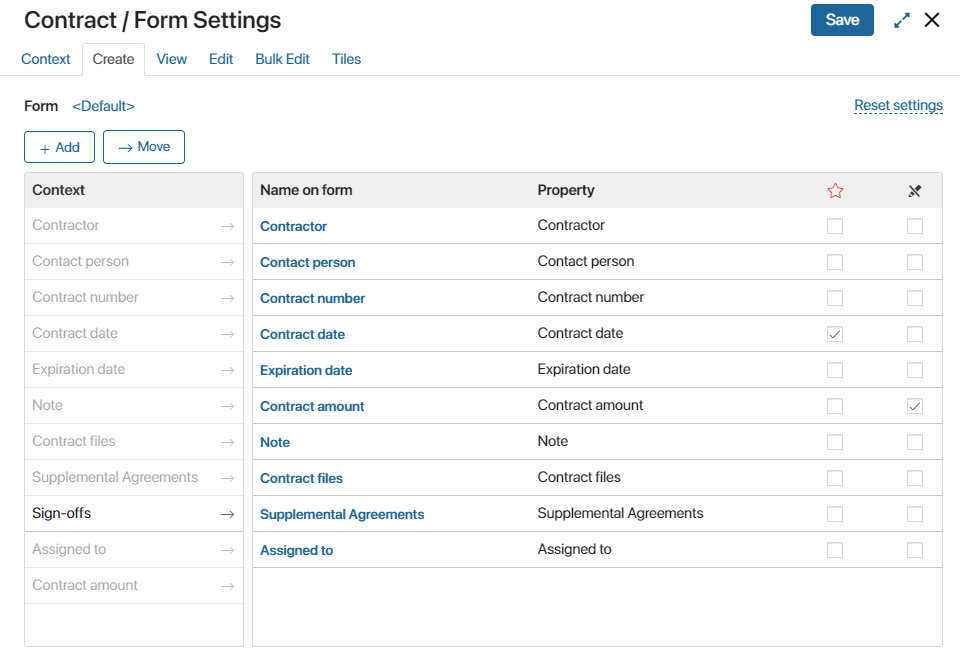Screen dimensions: 960x655
Task: Switch to the Context tab
Action: pyautogui.click(x=46, y=59)
